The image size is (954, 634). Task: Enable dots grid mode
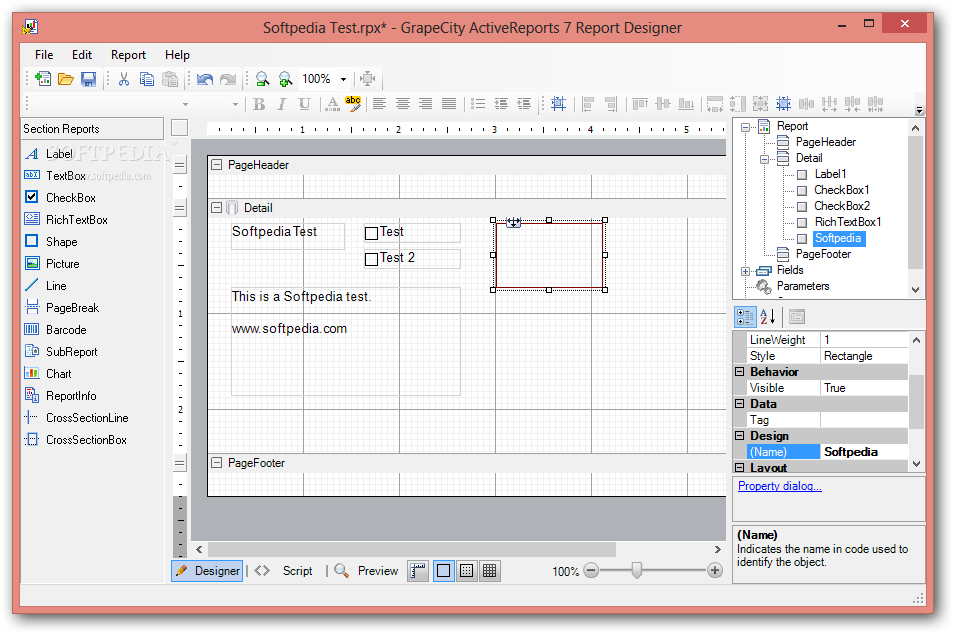click(x=467, y=571)
